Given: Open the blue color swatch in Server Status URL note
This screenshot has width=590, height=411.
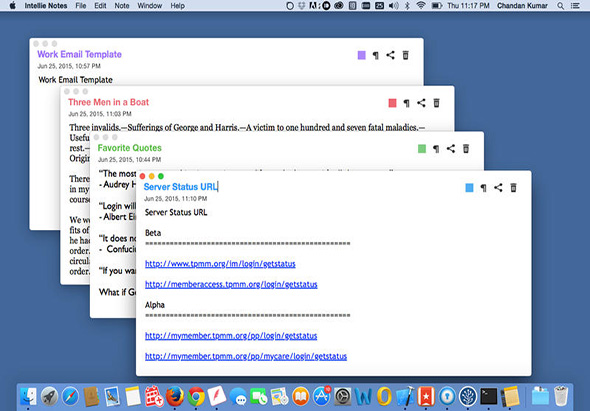Looking at the screenshot, I should click(469, 187).
